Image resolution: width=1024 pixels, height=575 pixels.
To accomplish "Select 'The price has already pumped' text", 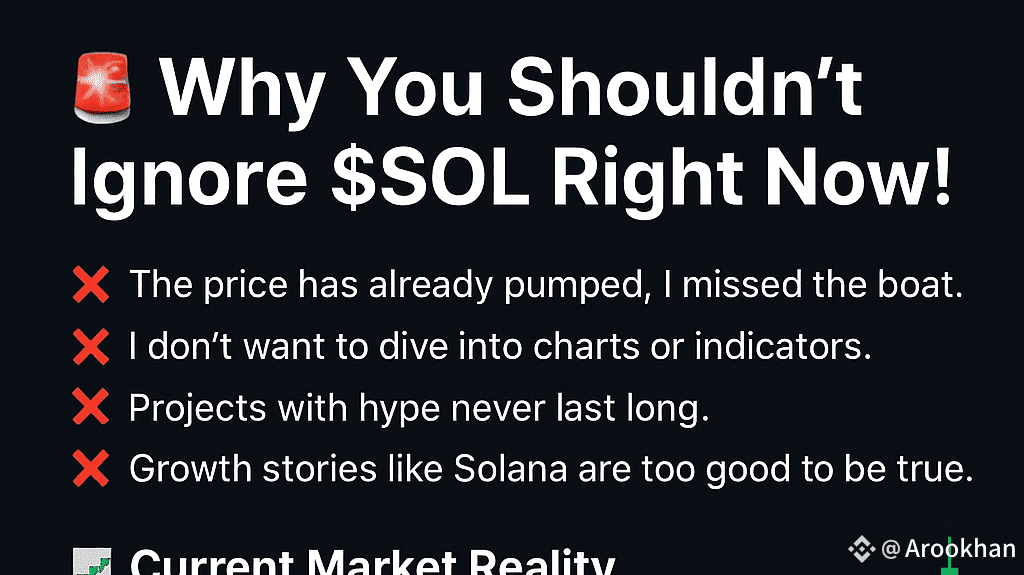I will (391, 286).
